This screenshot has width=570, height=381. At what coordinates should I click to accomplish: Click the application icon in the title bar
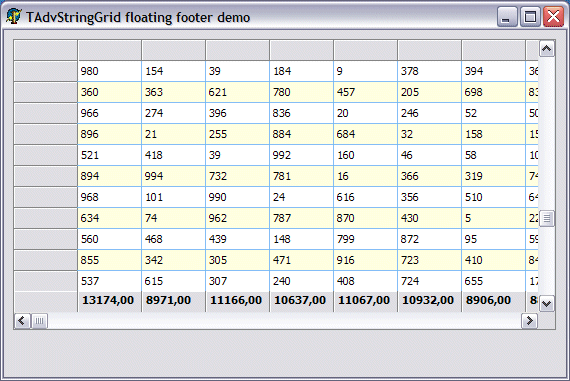click(13, 16)
